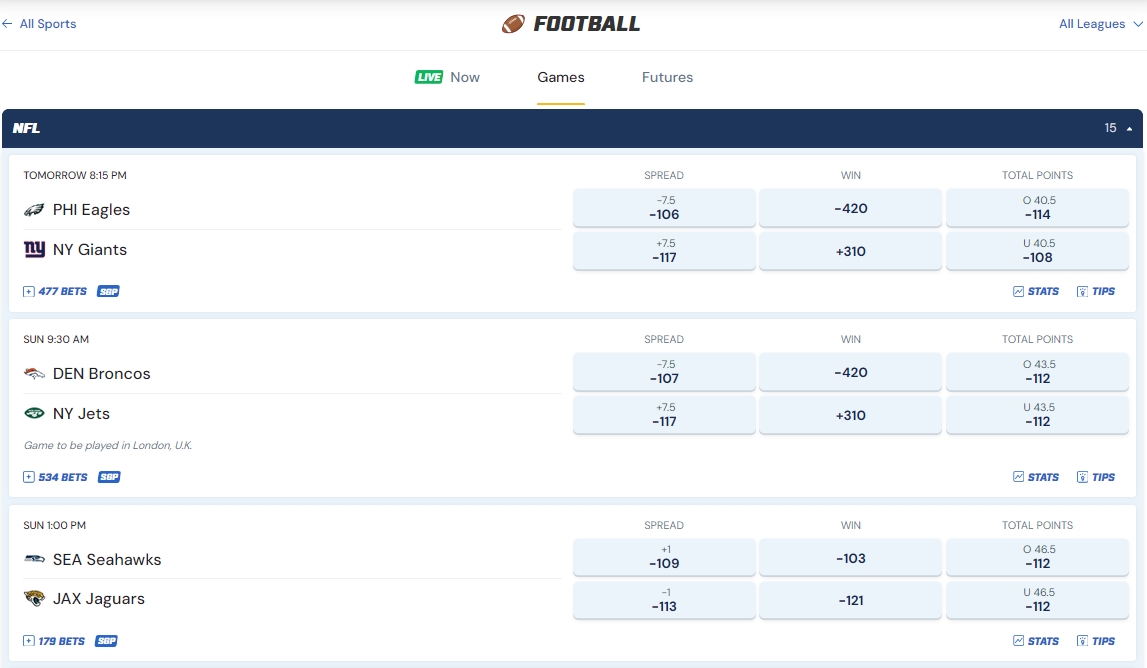Image resolution: width=1147 pixels, height=668 pixels.
Task: Click the Seattle Seahawks team logo
Action: [x=34, y=560]
